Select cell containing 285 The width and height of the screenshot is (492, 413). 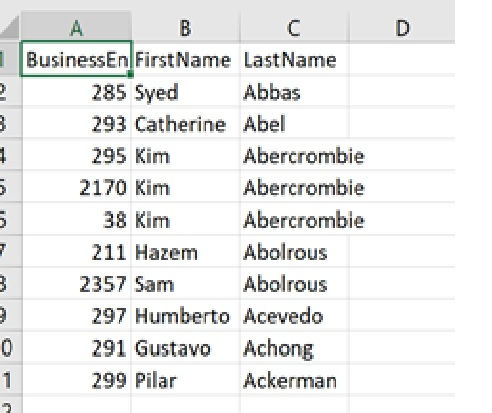coord(76,92)
